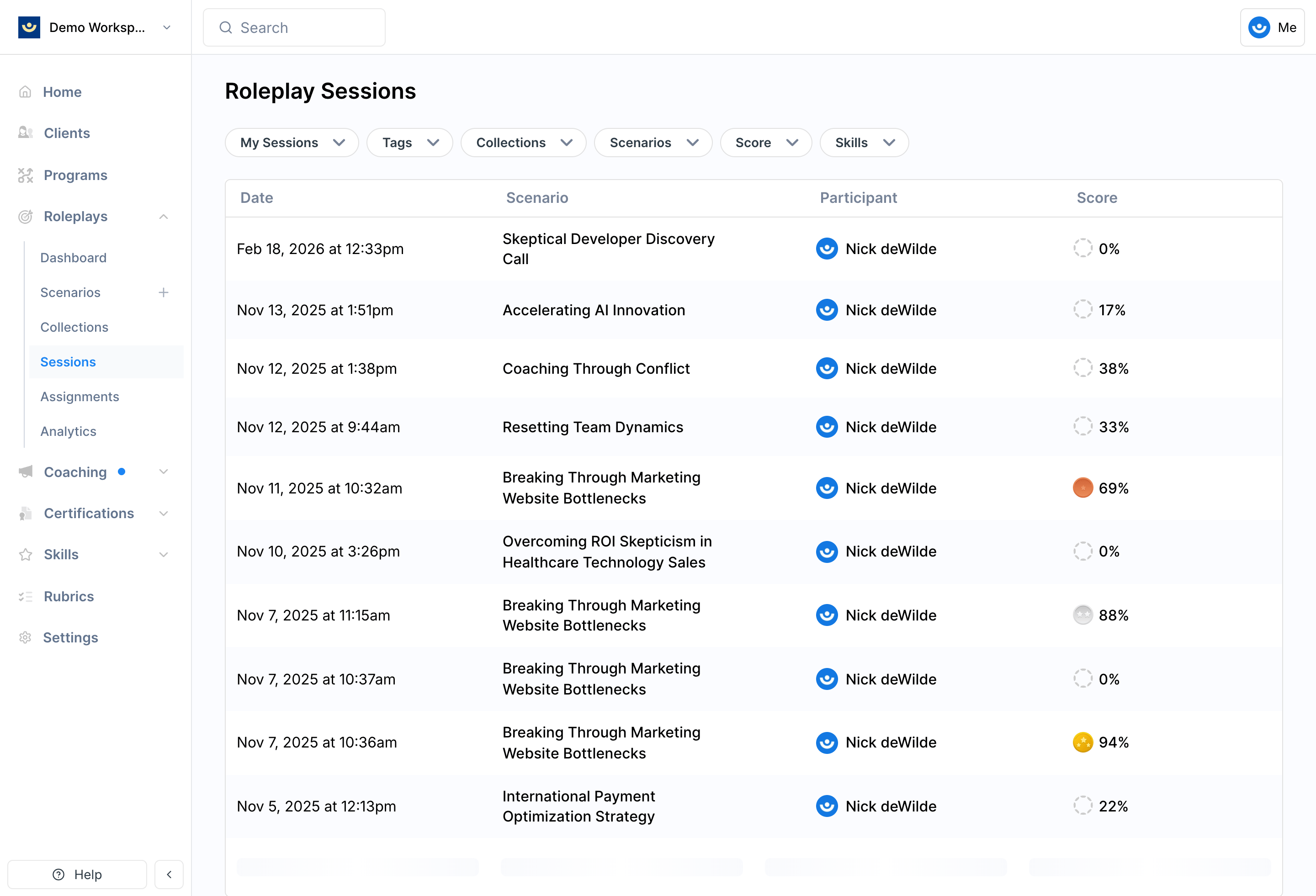The width and height of the screenshot is (1316, 896).
Task: Open the Tags filter dropdown
Action: [x=409, y=143]
